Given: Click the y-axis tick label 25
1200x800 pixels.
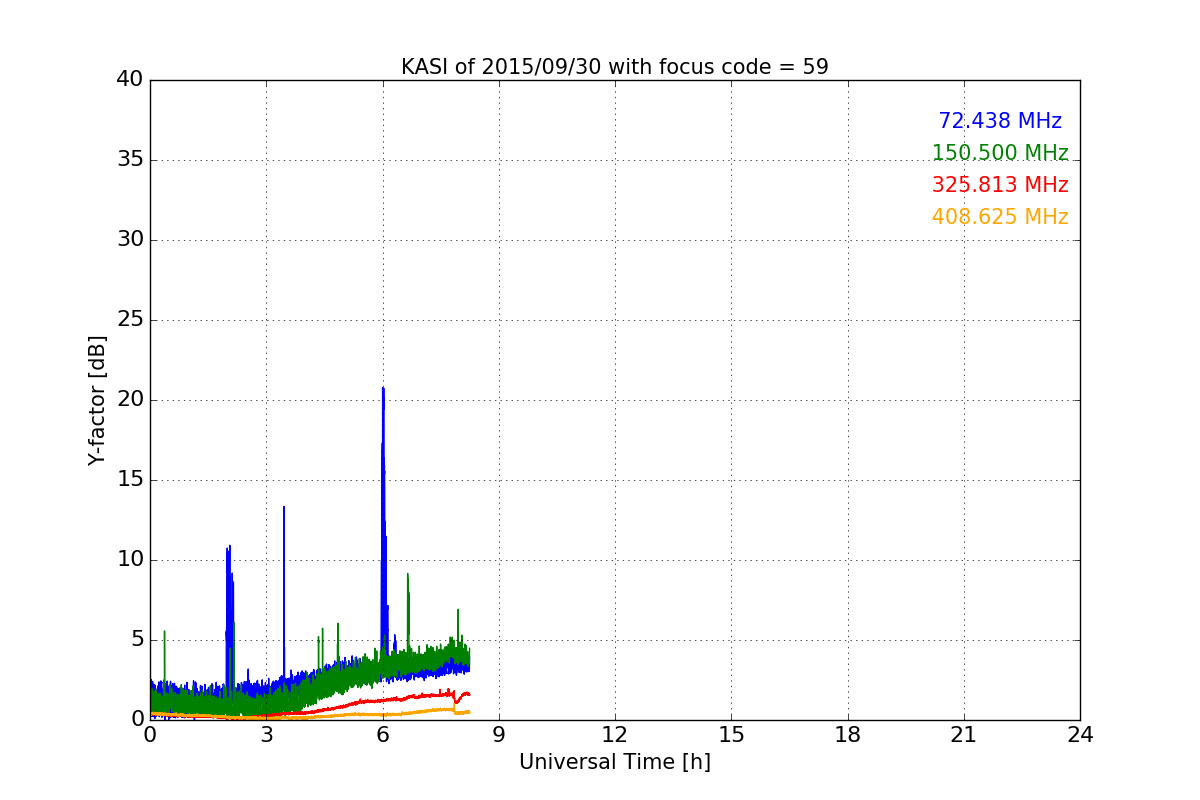Looking at the screenshot, I should pos(130,319).
